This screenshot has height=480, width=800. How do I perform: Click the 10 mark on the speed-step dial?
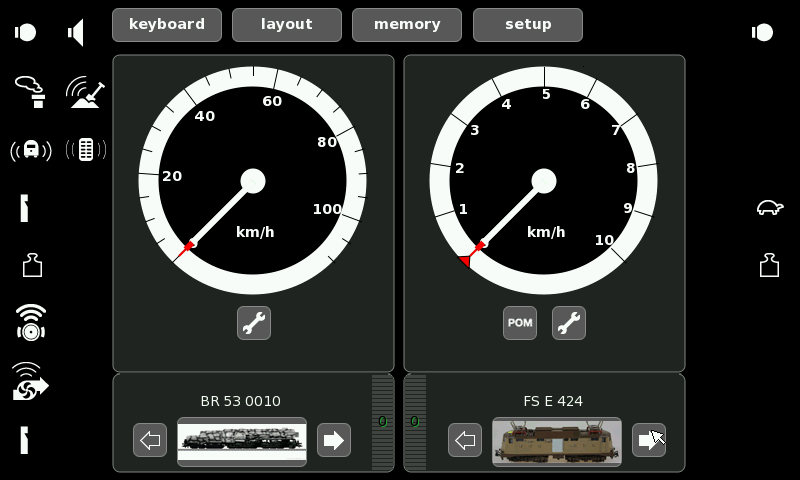click(x=604, y=240)
